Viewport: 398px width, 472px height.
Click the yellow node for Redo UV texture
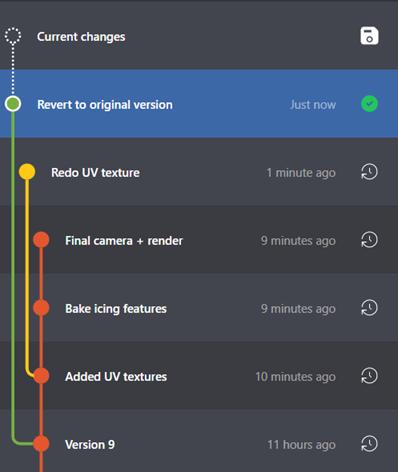(x=27, y=172)
